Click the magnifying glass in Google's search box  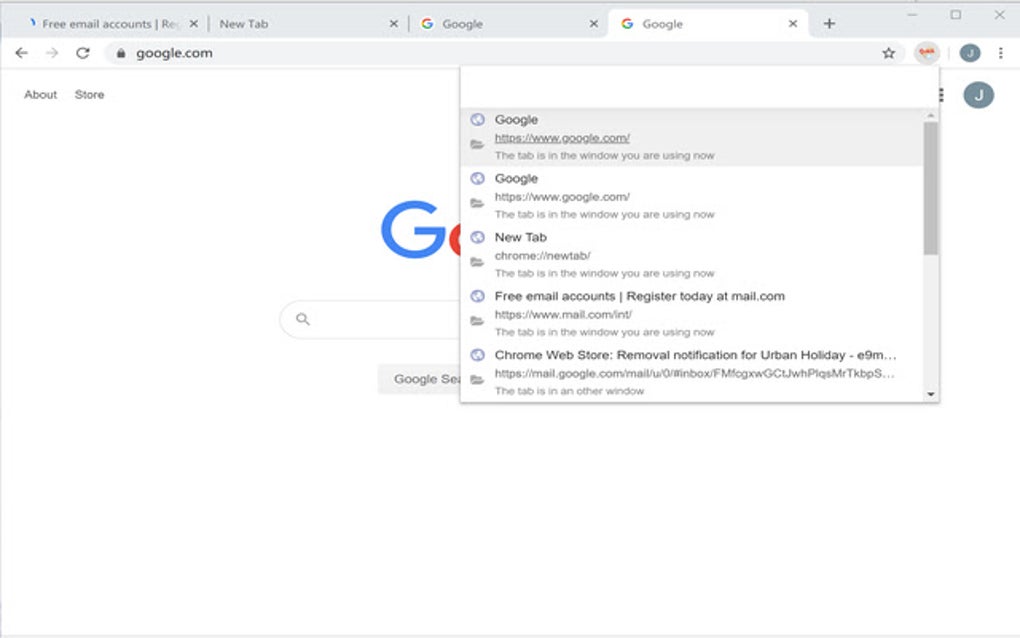[x=303, y=318]
